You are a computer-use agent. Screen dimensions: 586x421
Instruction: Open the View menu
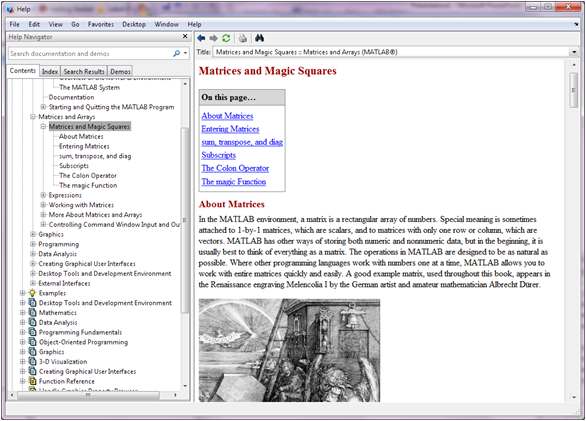pyautogui.click(x=55, y=24)
